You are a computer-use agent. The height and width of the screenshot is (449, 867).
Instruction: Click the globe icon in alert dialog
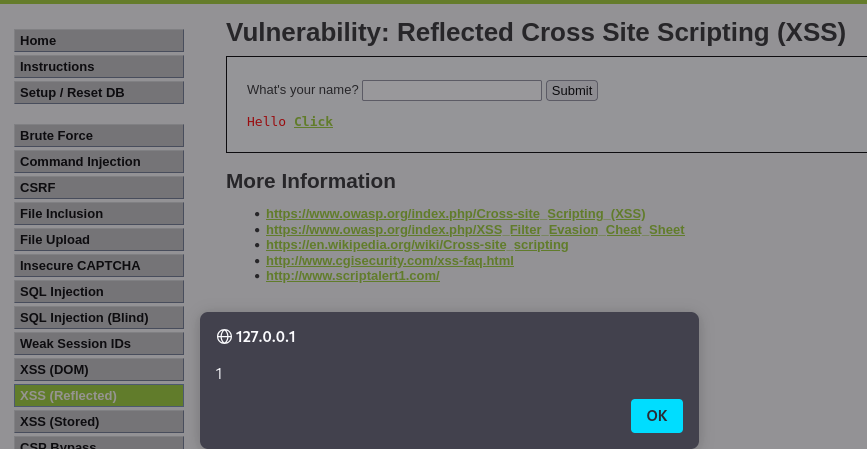coord(224,337)
